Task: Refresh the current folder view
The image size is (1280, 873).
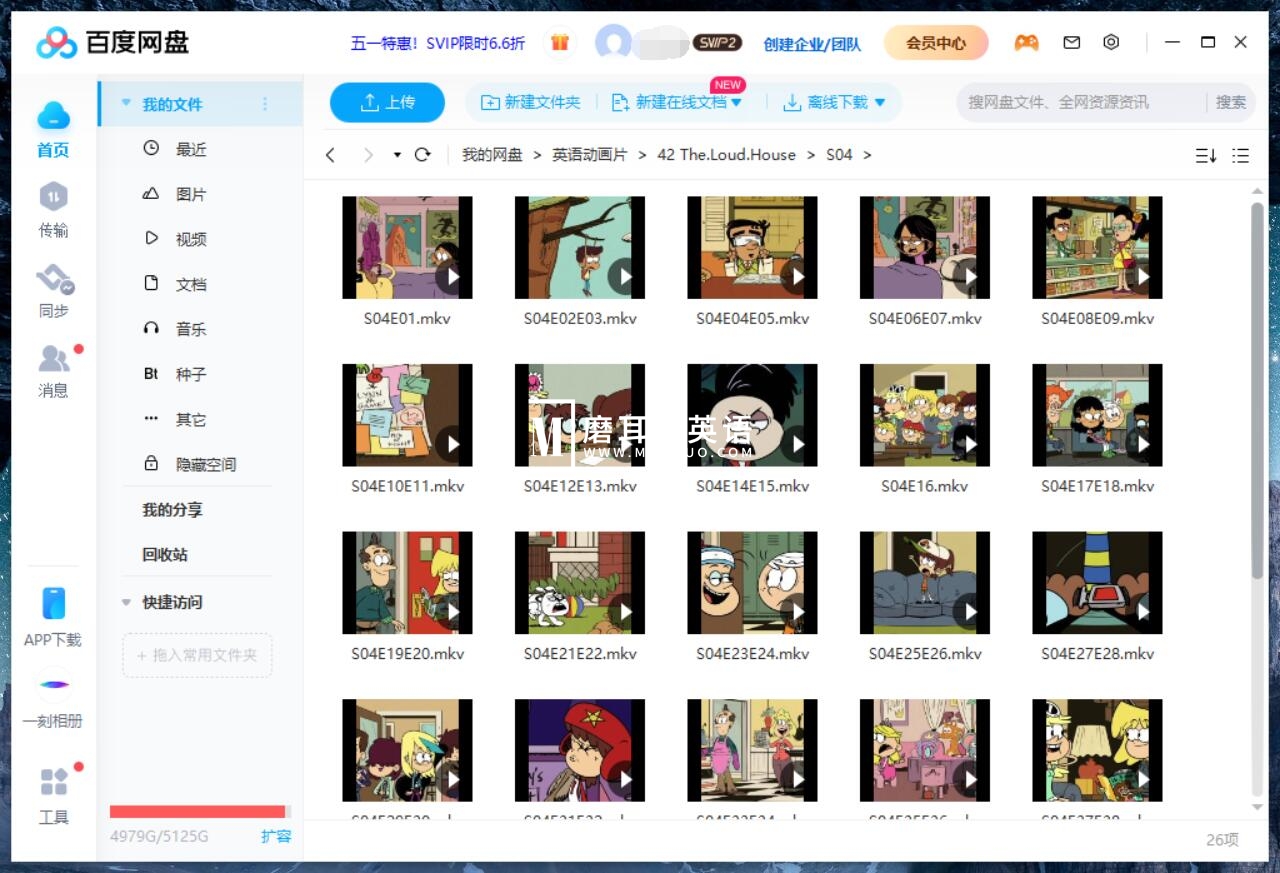Action: coord(422,154)
